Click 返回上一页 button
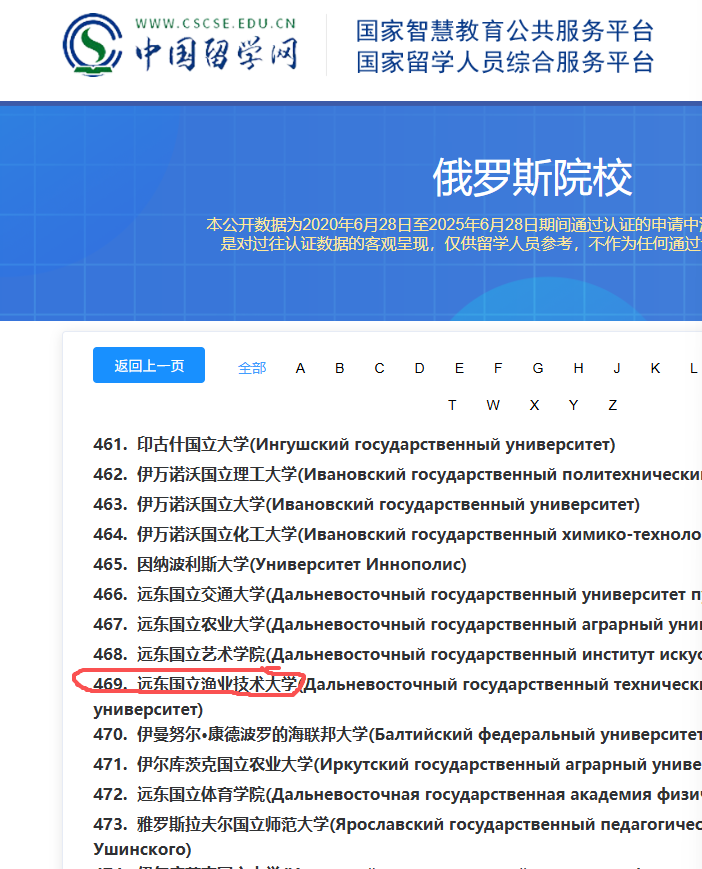The height and width of the screenshot is (869, 702). coord(149,366)
